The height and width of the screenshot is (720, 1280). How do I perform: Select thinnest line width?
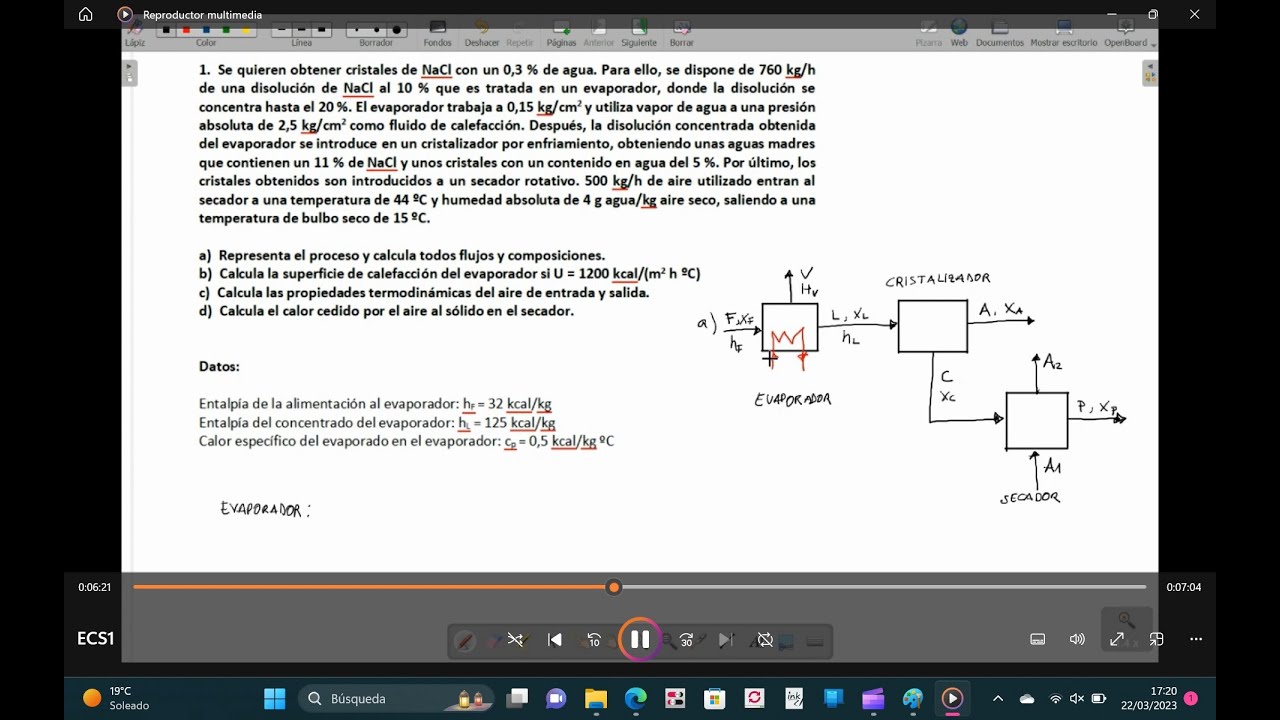tap(282, 30)
